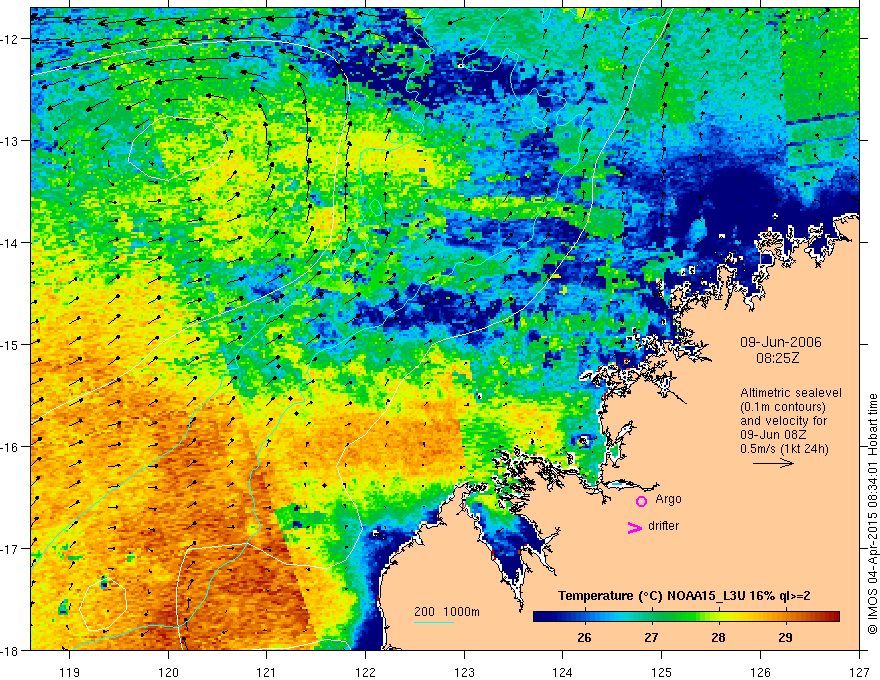Click 'and velocity for' caption line
Image resolution: width=880 pixels, height=680 pixels.
click(x=784, y=421)
